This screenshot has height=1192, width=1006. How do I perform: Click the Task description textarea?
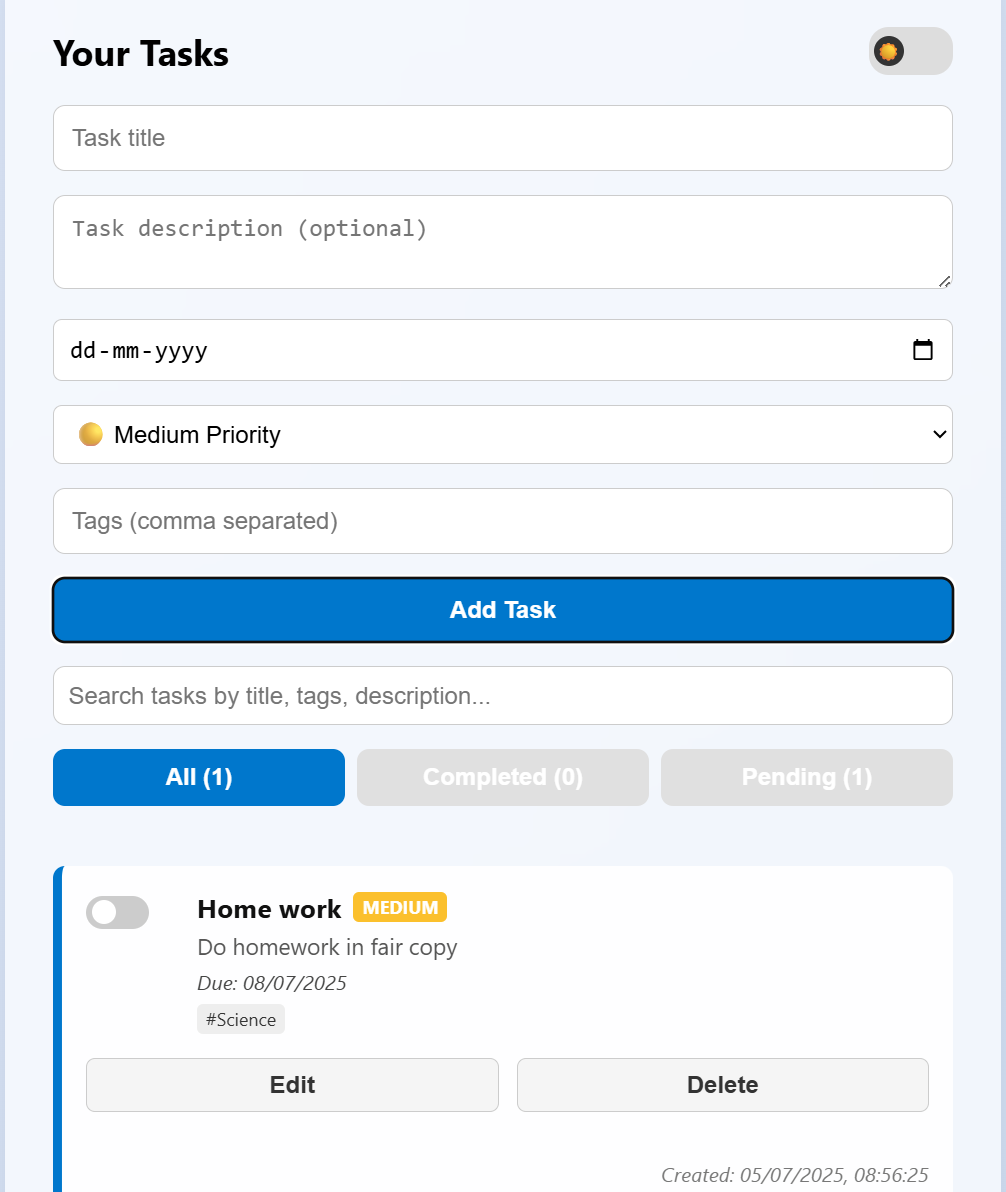(503, 242)
